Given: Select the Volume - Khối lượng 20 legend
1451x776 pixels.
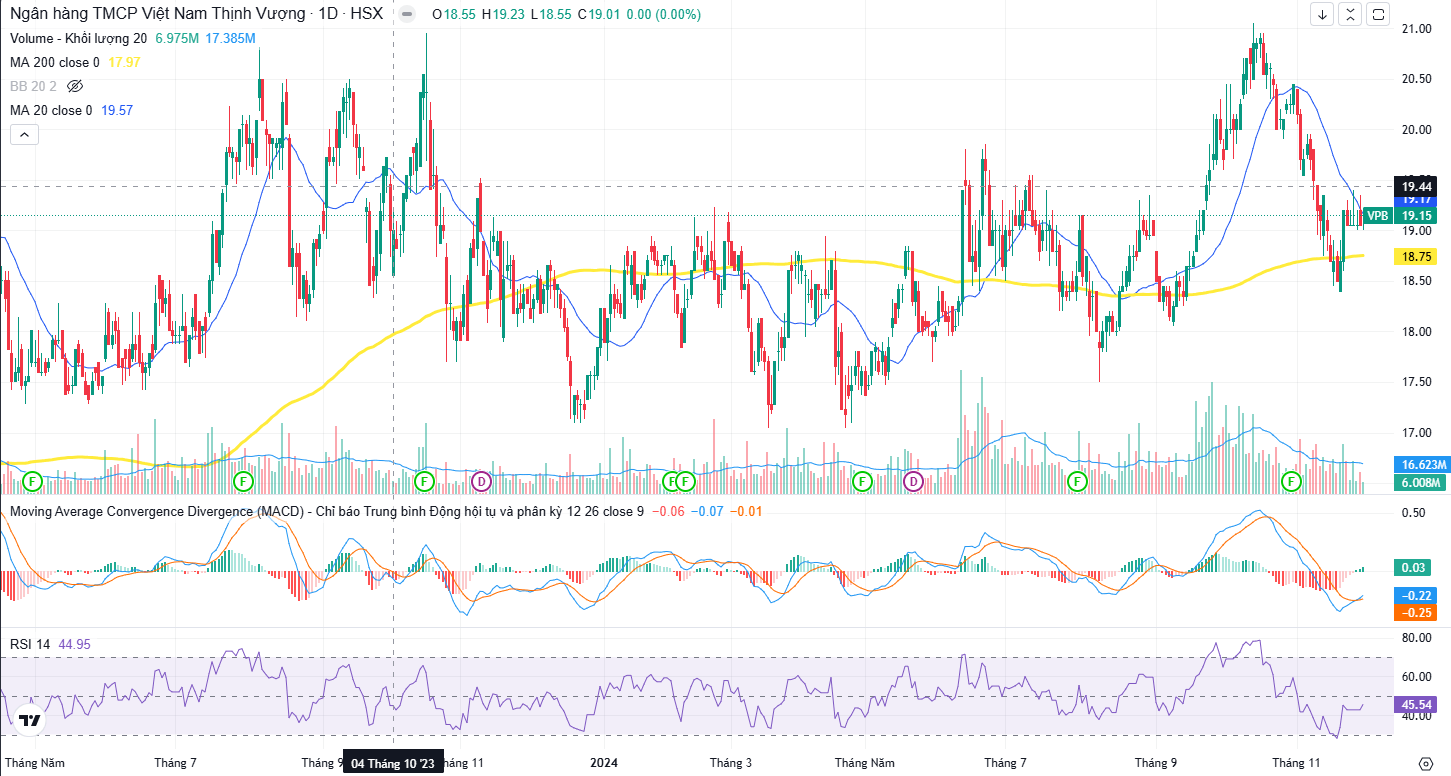Looking at the screenshot, I should [x=78, y=38].
